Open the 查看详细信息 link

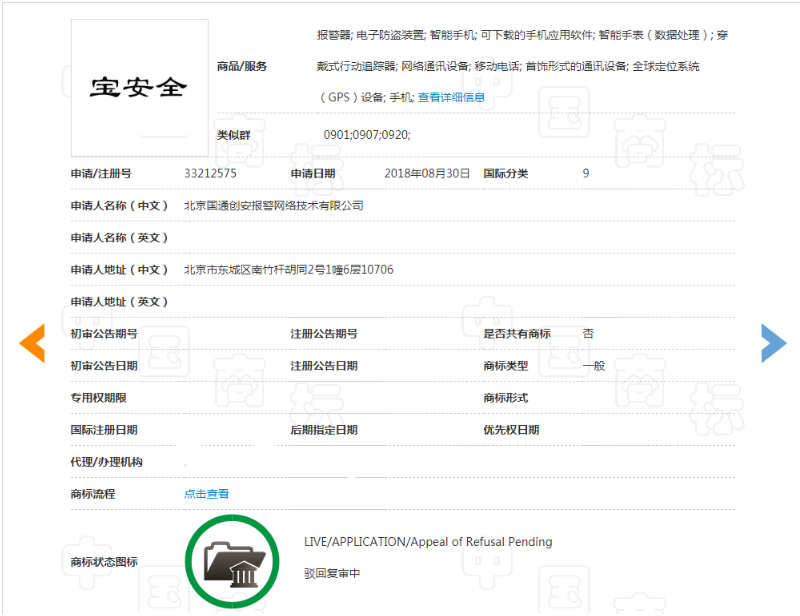(451, 97)
